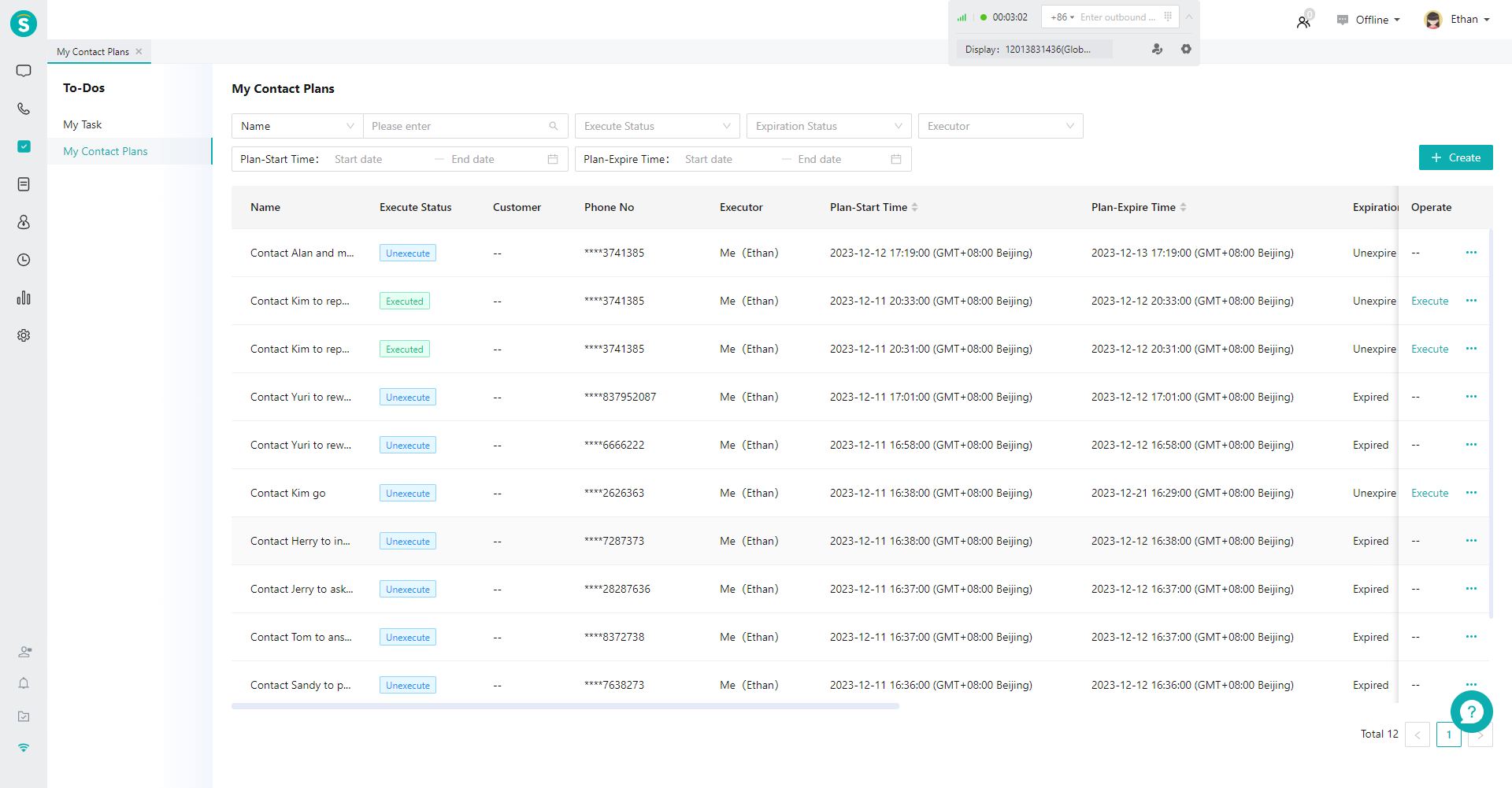This screenshot has height=788, width=1512.
Task: Collapse the softphone panel chevron
Action: tap(1189, 17)
